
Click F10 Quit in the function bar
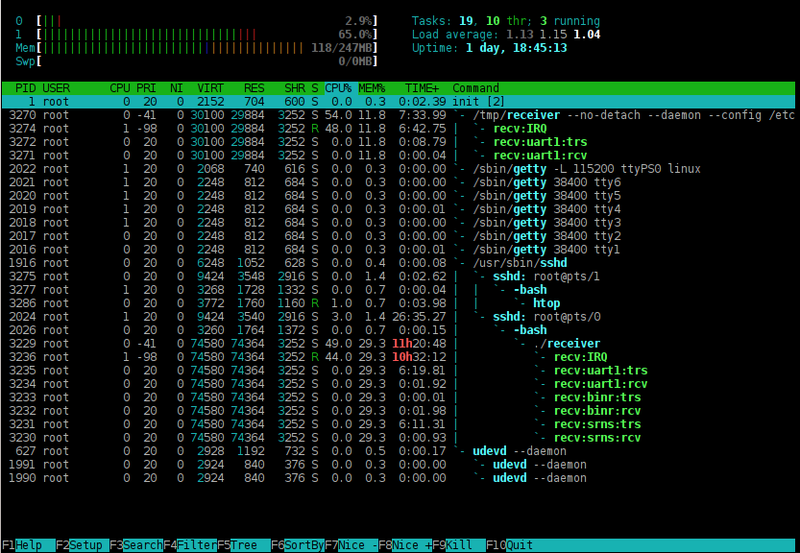(510, 545)
